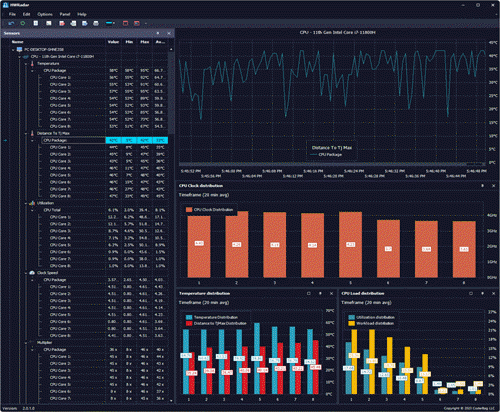Close the Sensors panel

coord(169,33)
